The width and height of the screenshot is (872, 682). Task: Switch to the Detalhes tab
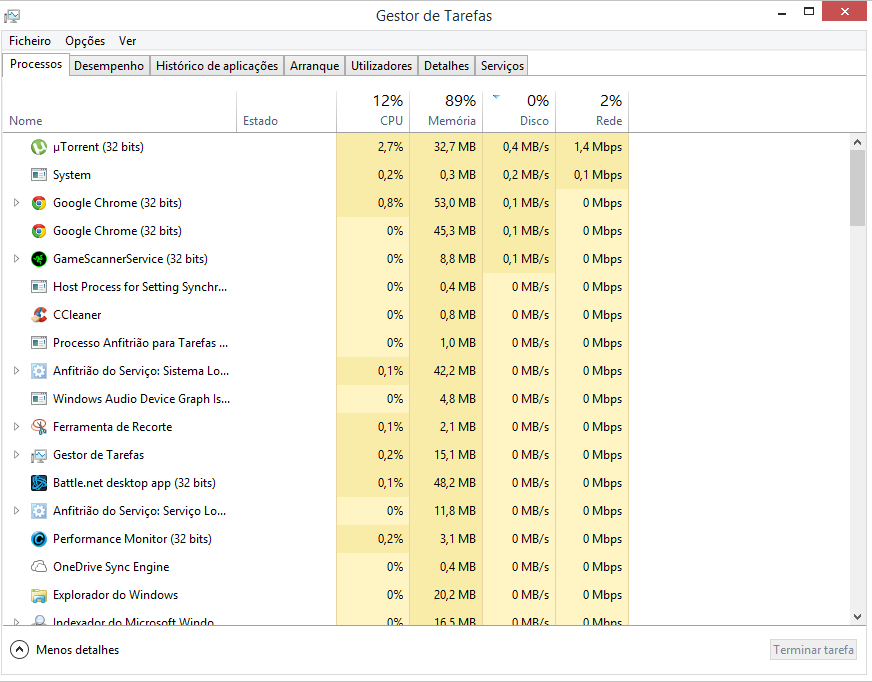click(447, 66)
